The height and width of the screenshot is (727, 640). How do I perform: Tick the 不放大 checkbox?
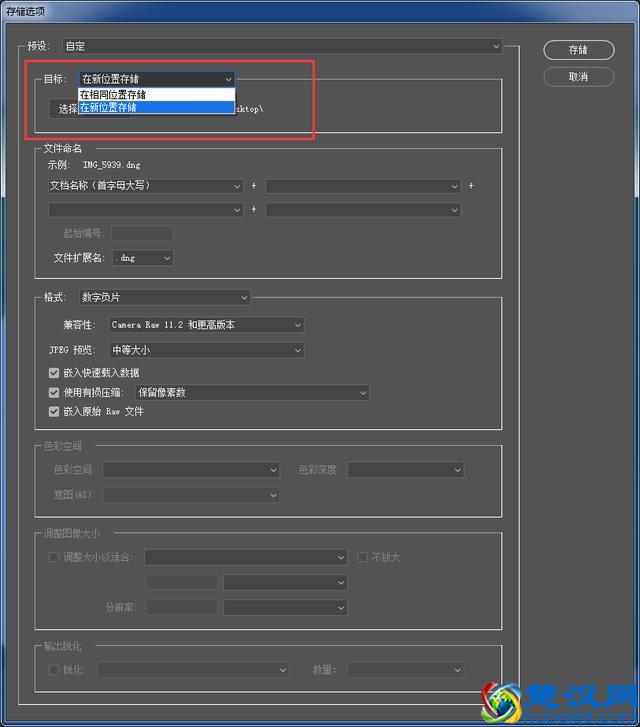point(362,557)
